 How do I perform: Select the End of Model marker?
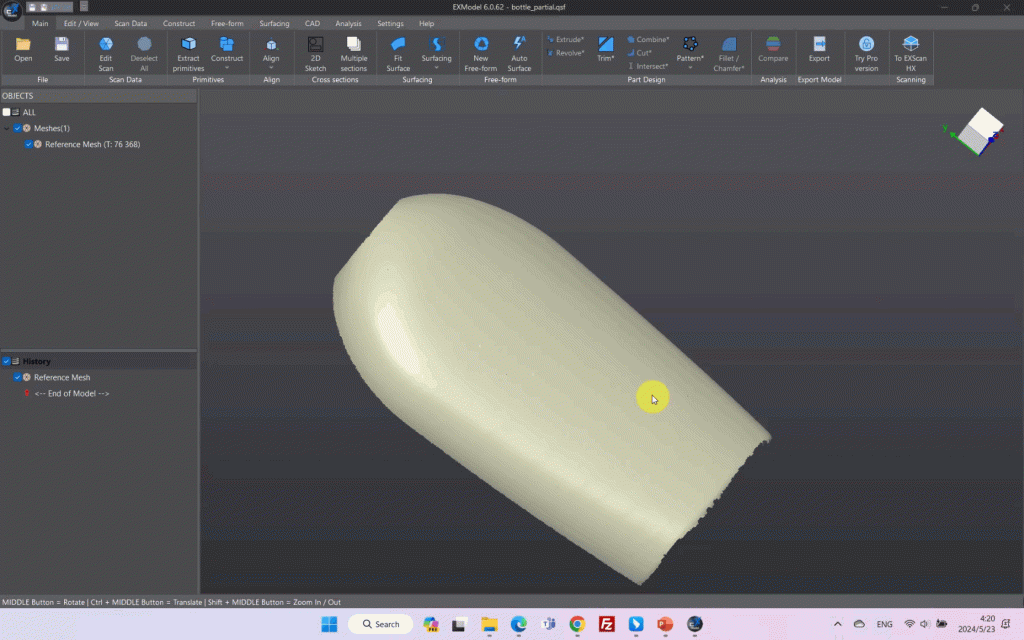pyautogui.click(x=71, y=393)
